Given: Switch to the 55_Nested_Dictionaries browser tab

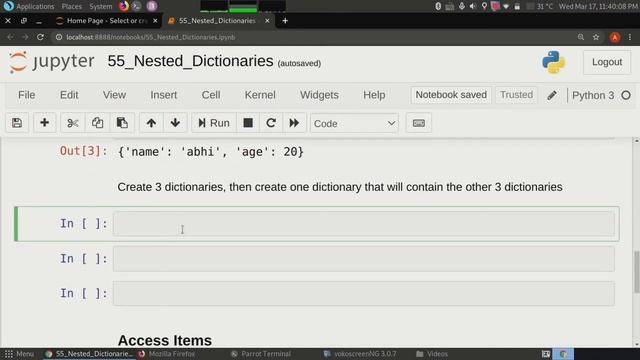Looking at the screenshot, I should click(217, 20).
